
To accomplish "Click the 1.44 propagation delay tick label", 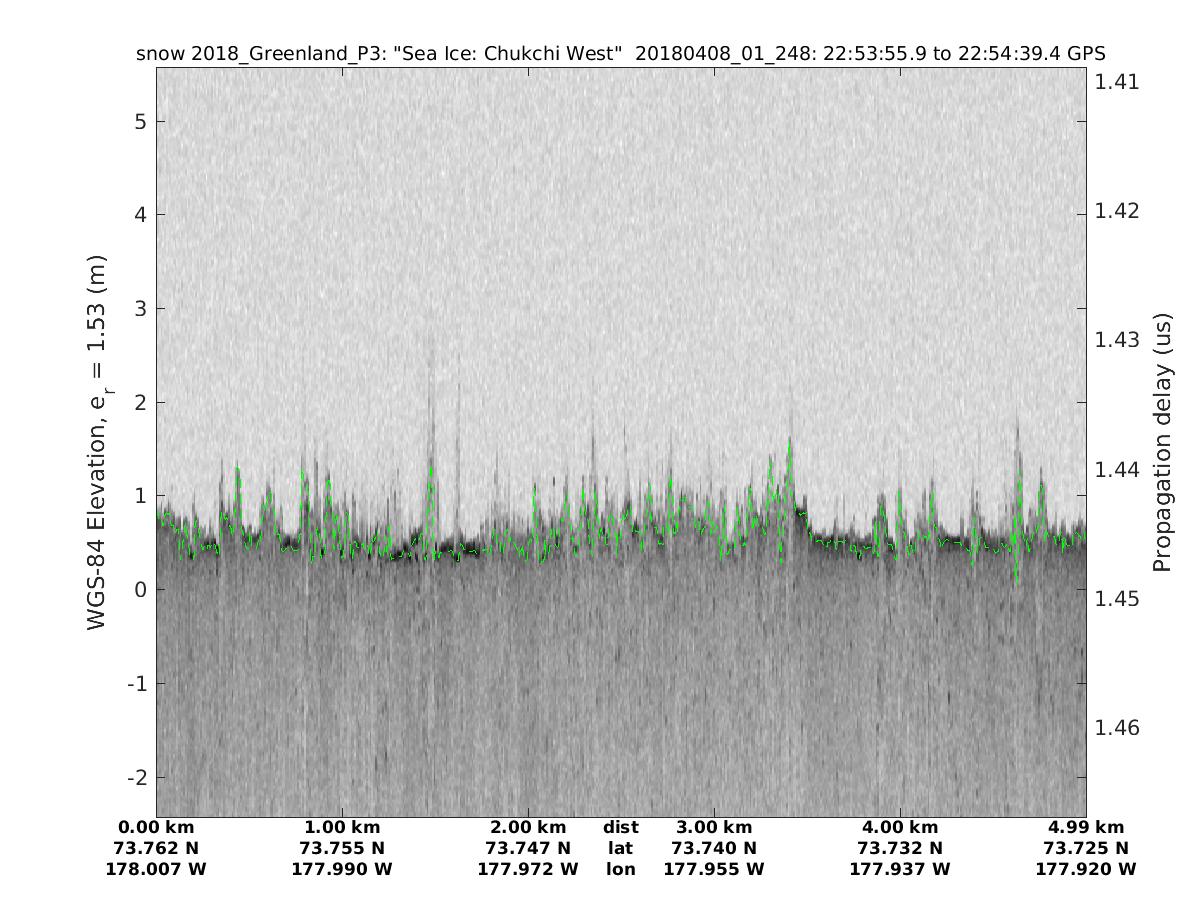I will (x=1116, y=469).
